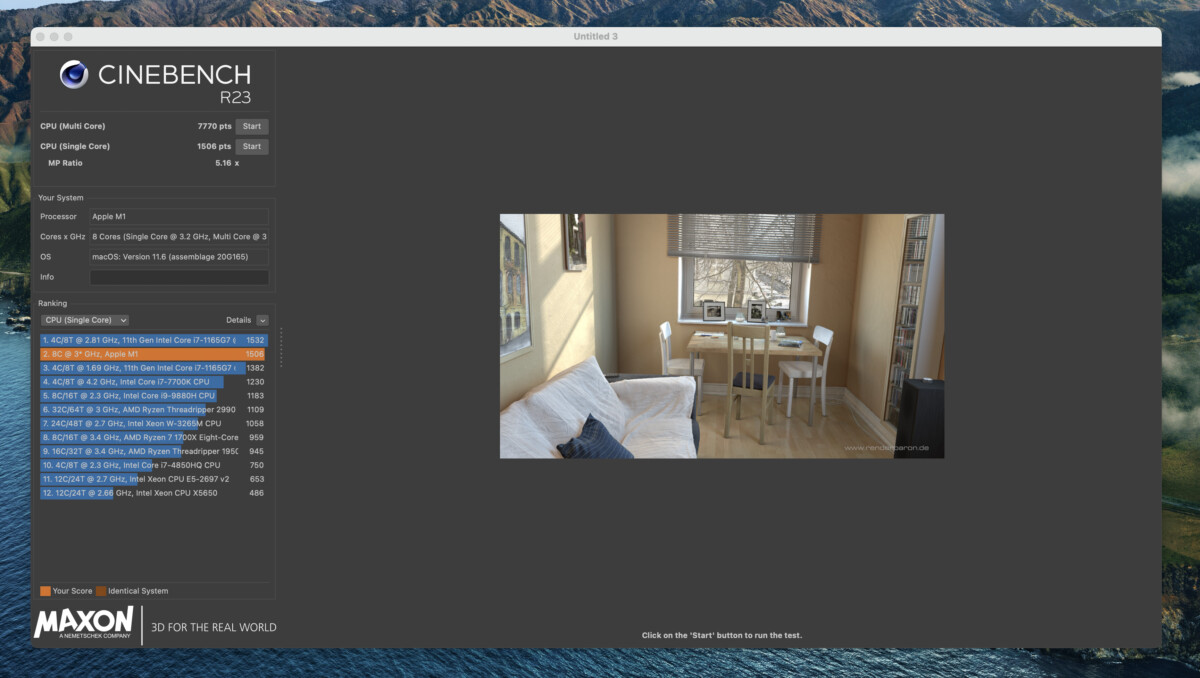Click the OS version field
Viewport: 1200px width, 678px height.
tap(179, 257)
